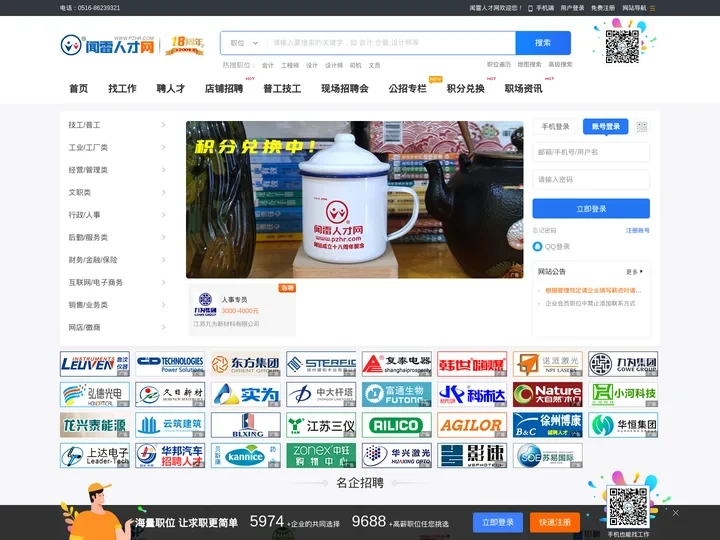The width and height of the screenshot is (720, 540).
Task: Click the 手机端 phone icon
Action: point(530,8)
